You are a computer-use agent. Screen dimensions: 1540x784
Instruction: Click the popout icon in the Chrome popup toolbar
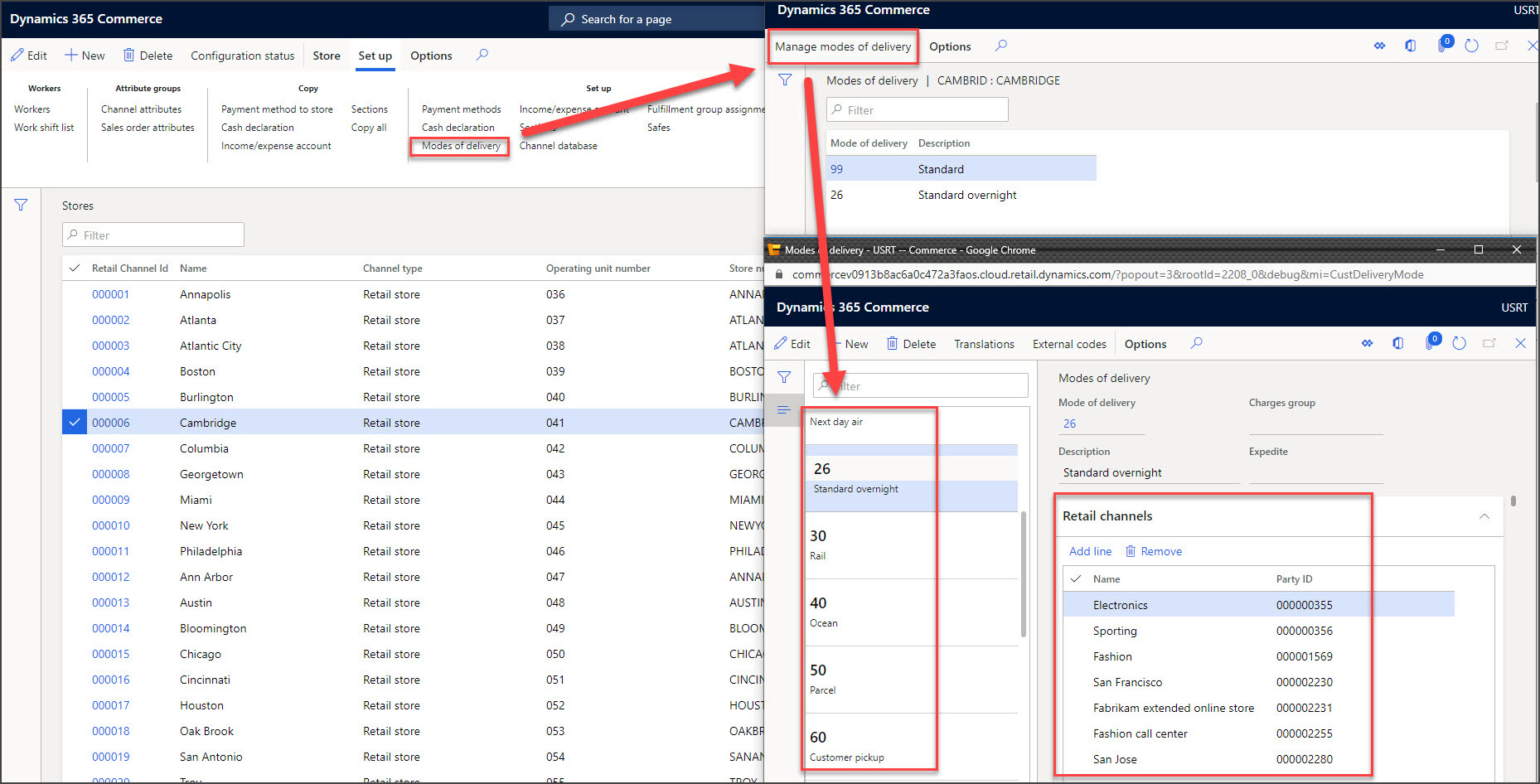1489,343
